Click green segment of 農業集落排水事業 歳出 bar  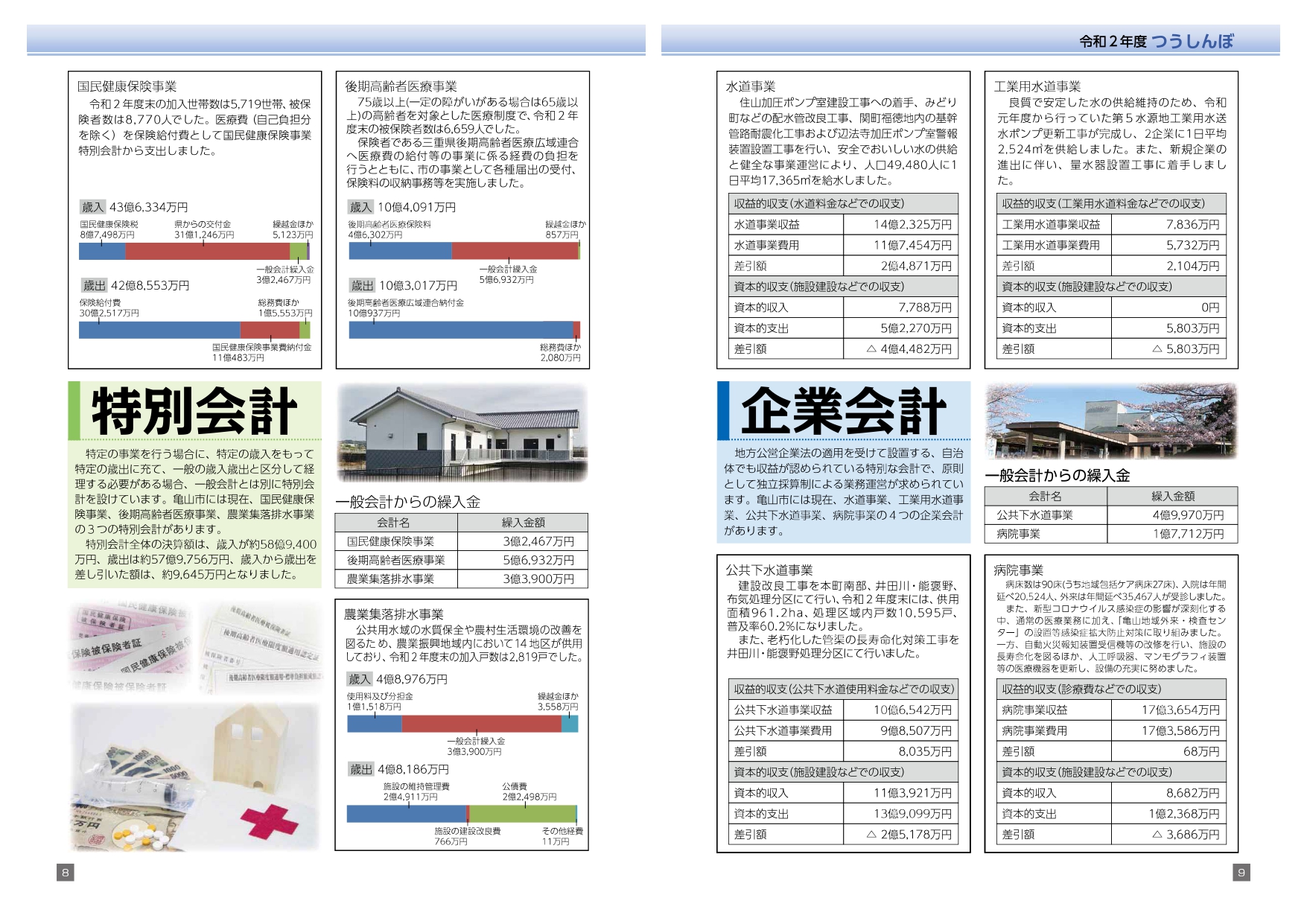(x=522, y=814)
